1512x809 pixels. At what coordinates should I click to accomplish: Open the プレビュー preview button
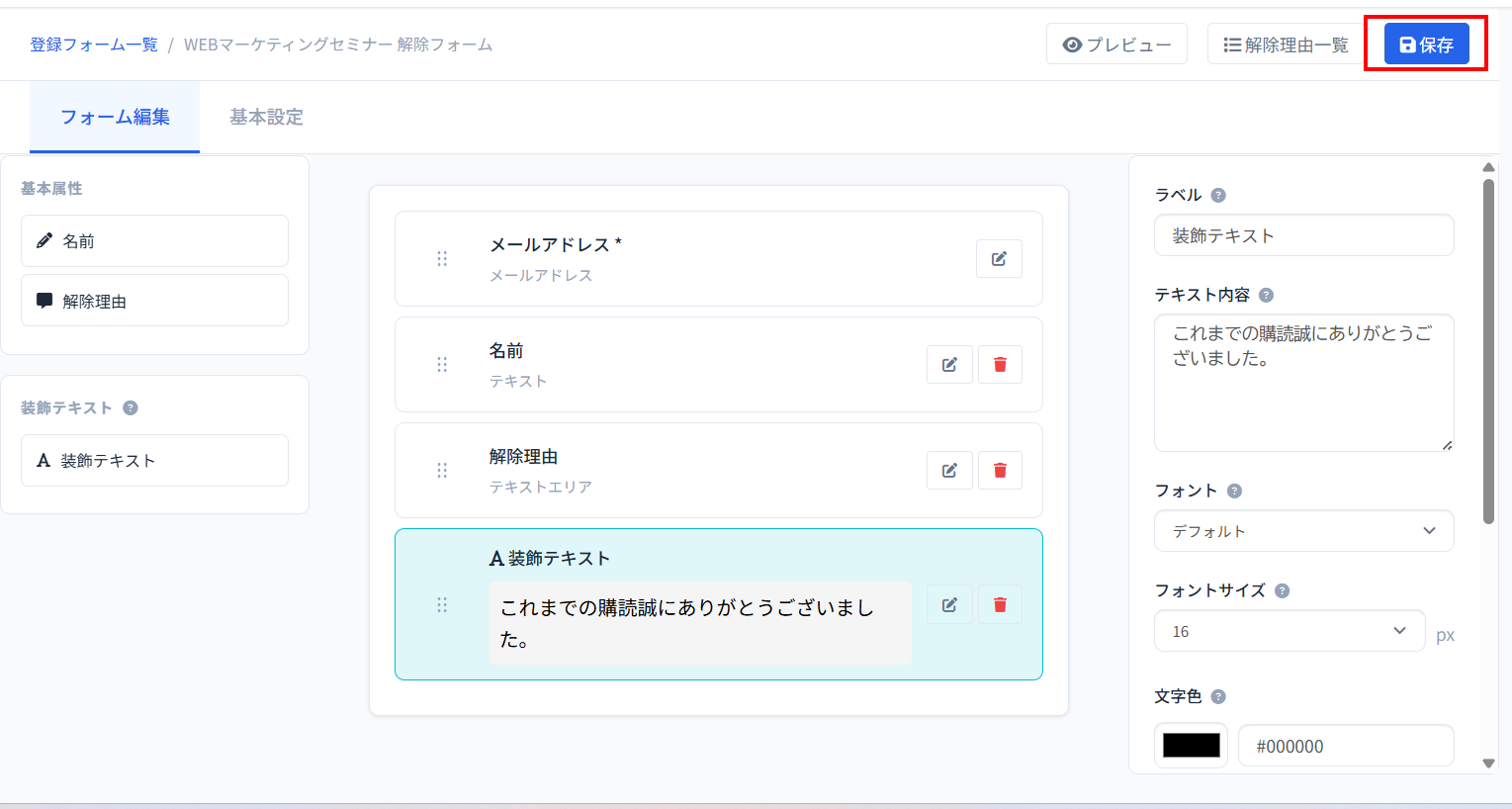[x=1116, y=45]
